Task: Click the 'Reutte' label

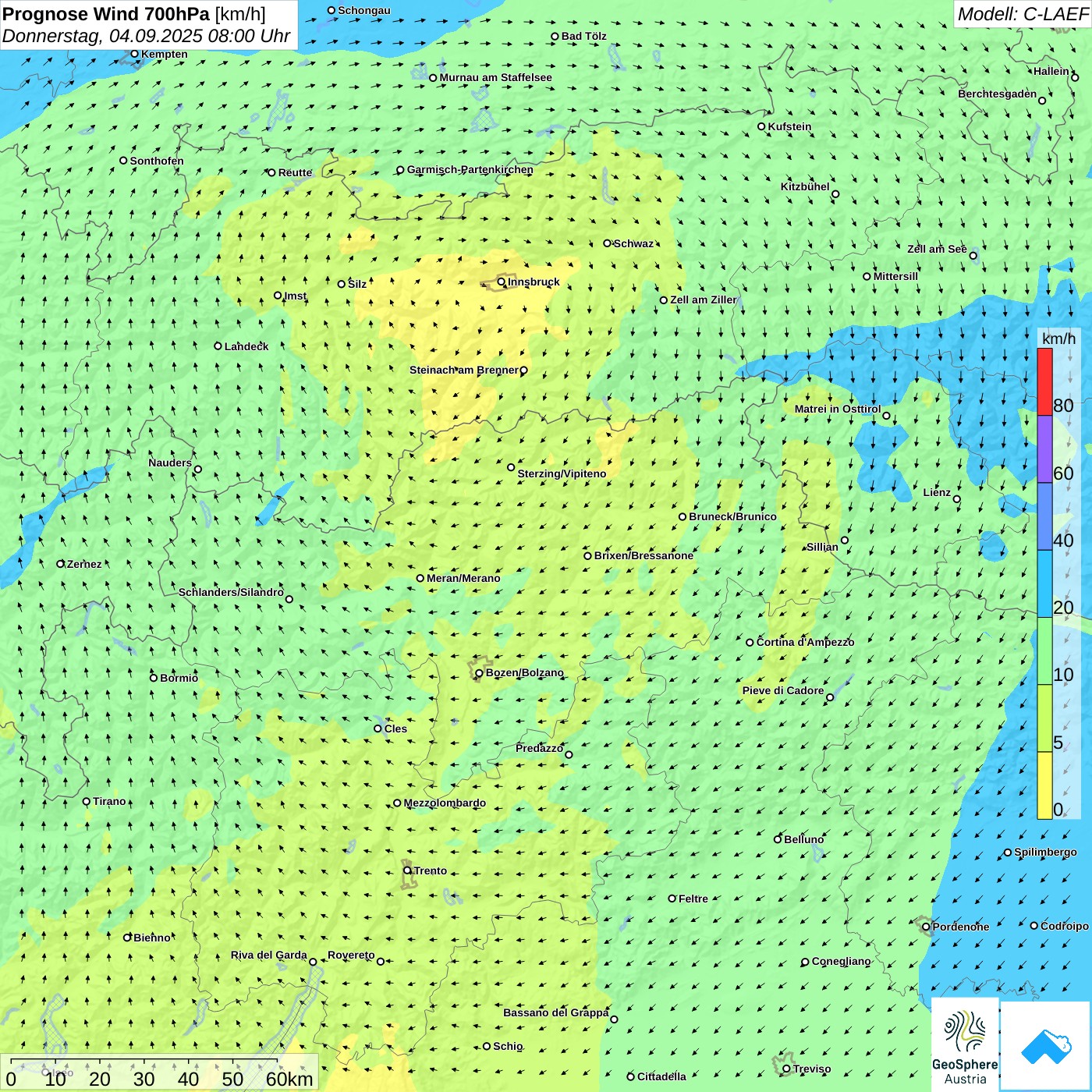Action: pos(296,172)
